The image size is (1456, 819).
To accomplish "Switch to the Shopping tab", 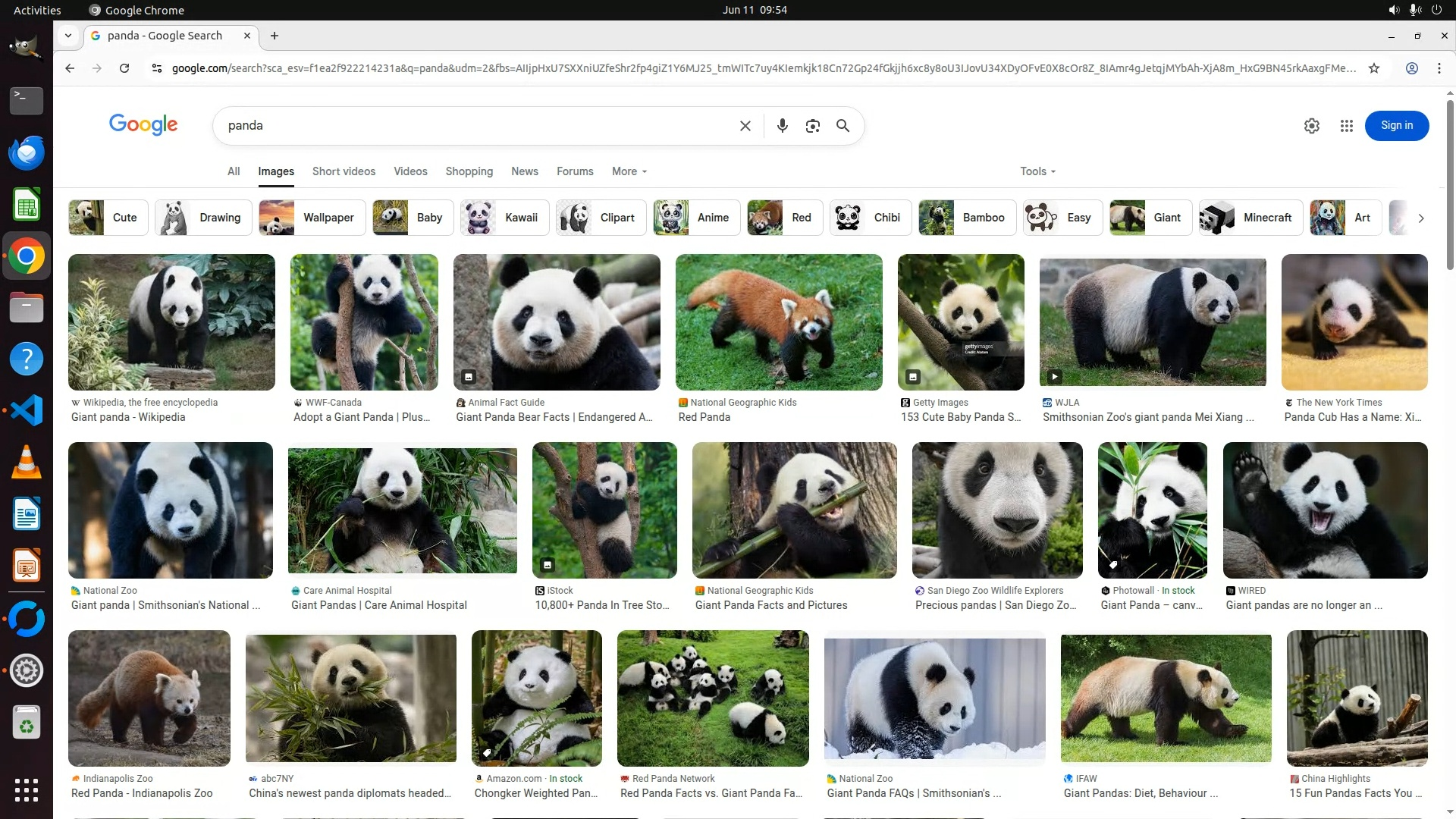I will coord(469,171).
